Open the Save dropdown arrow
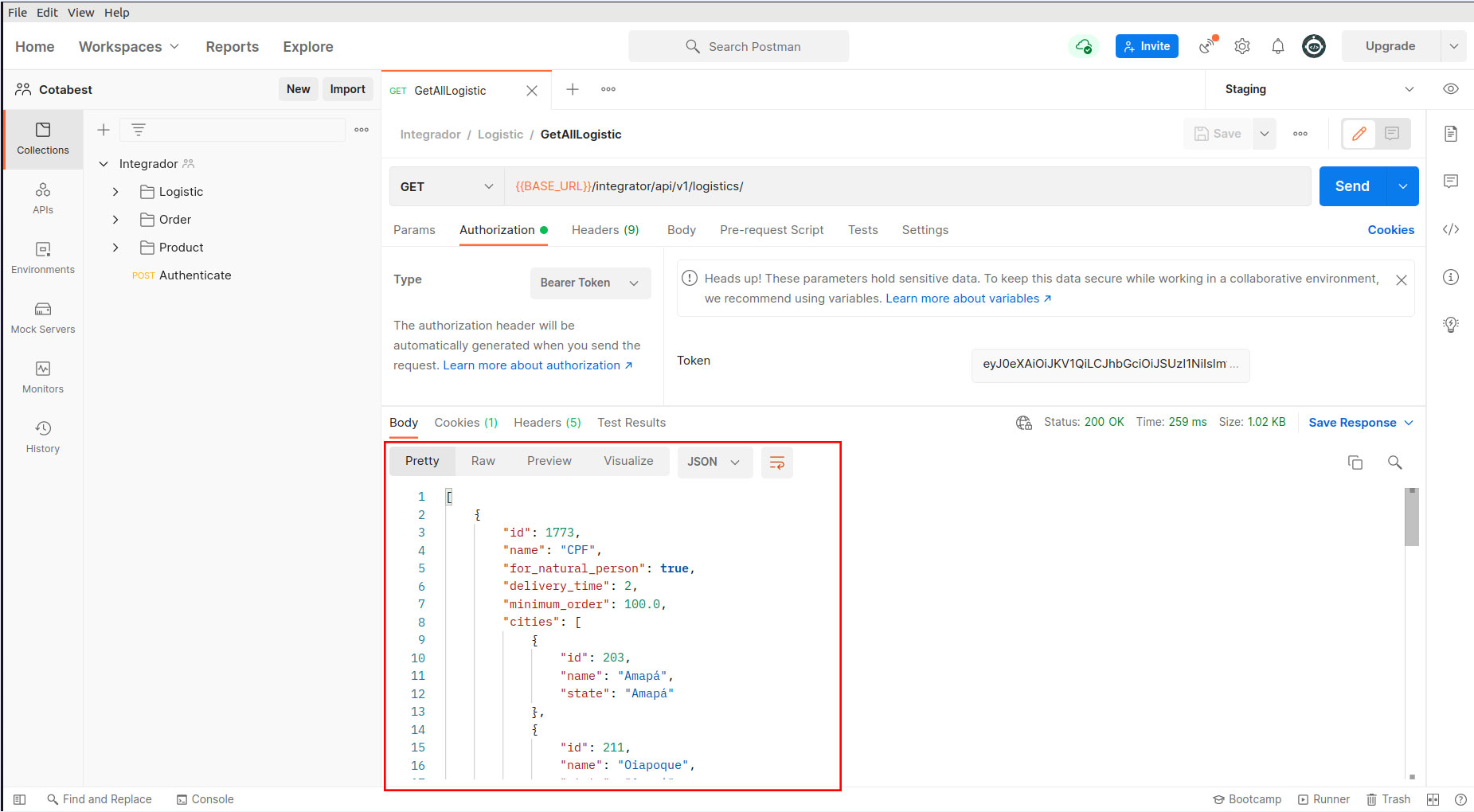This screenshot has height=812, width=1474. tap(1265, 134)
